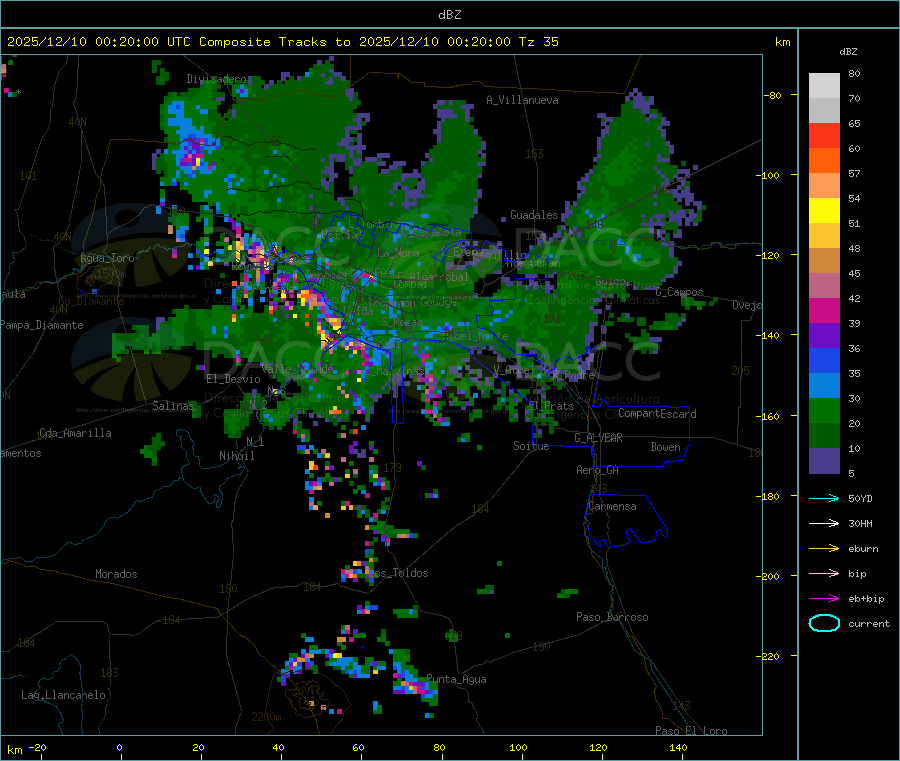Click the '30HM' legend label
Viewport: 900px width, 761px height.
(x=860, y=523)
